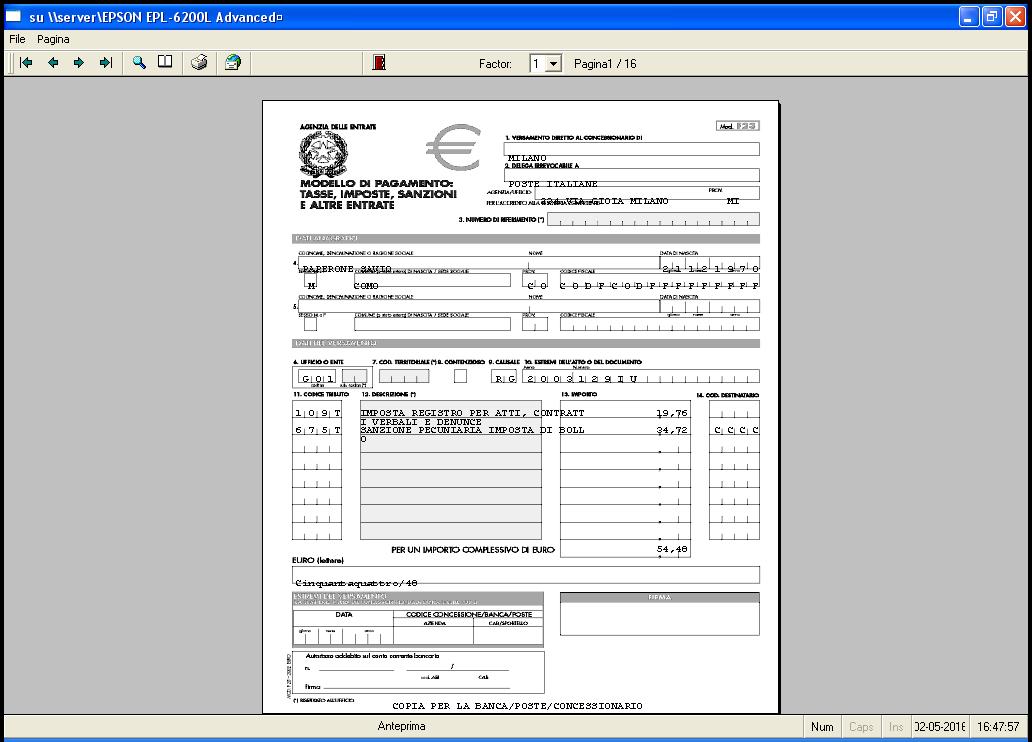Click the Mod. F23 label box

738,126
